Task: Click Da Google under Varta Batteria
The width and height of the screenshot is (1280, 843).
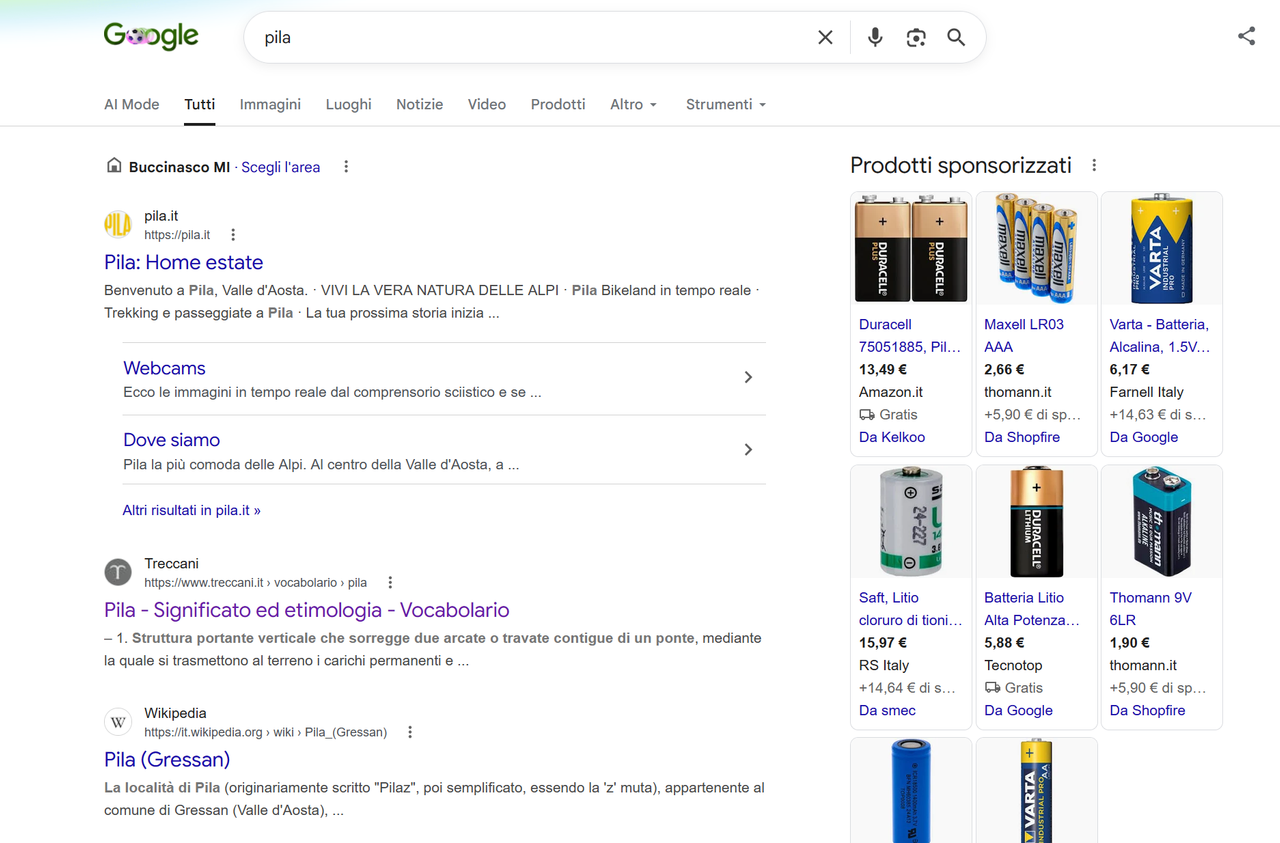Action: click(1144, 437)
